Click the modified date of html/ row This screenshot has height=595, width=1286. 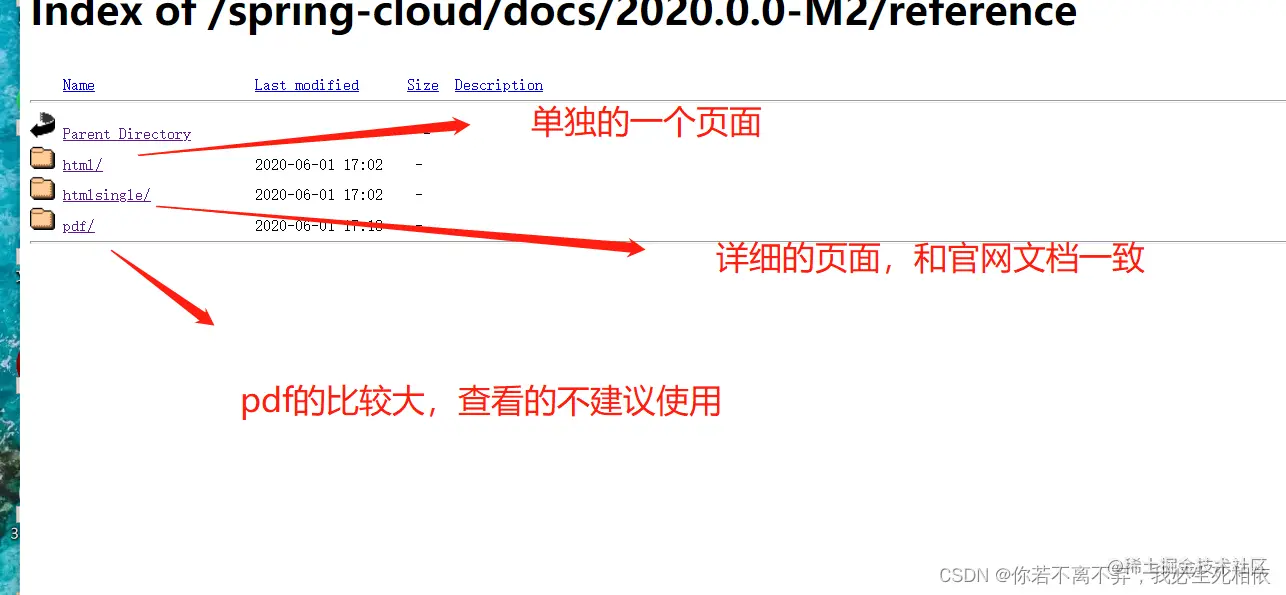319,164
